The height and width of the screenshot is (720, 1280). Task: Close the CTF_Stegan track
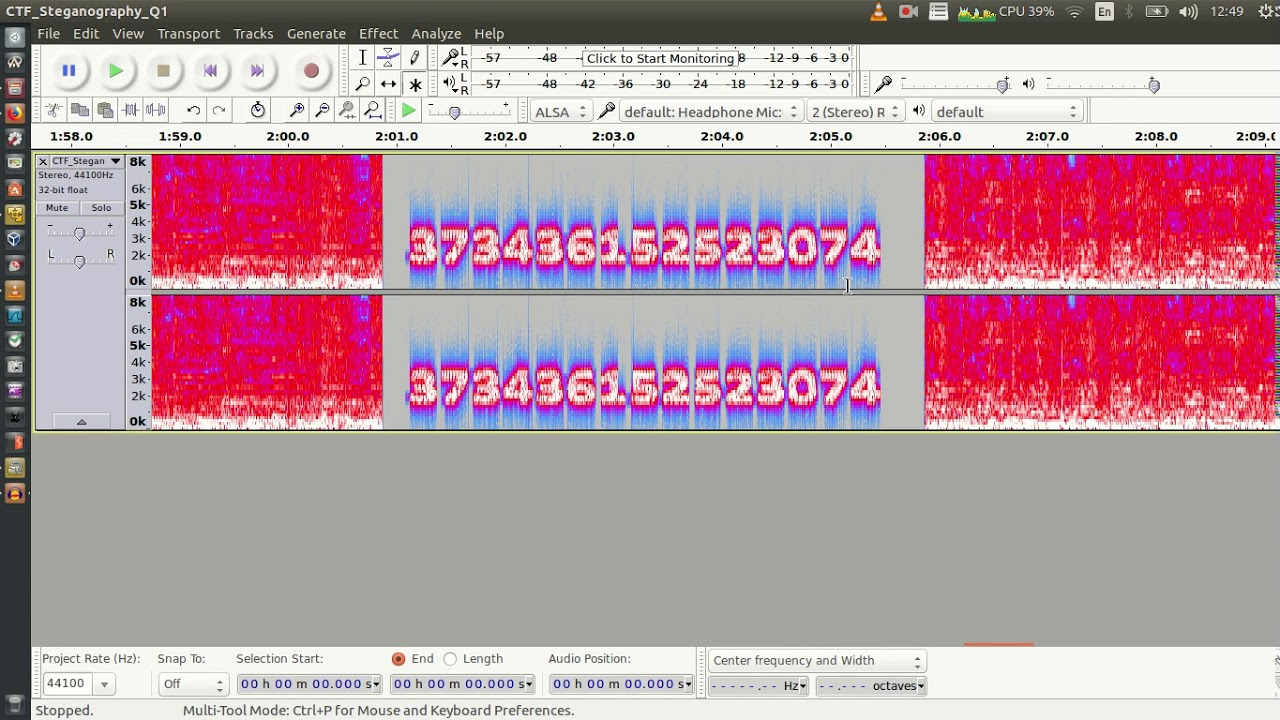[43, 161]
